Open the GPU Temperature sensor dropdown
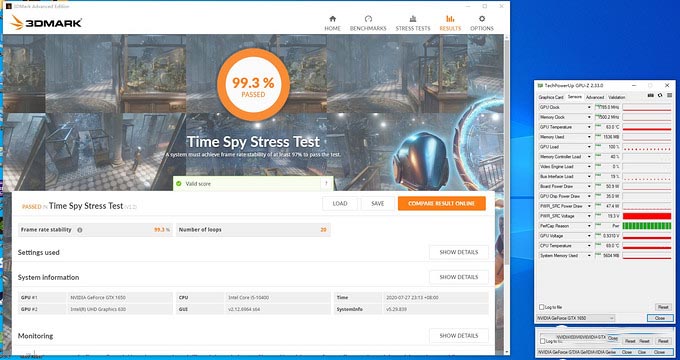The width and height of the screenshot is (680, 360). point(589,127)
